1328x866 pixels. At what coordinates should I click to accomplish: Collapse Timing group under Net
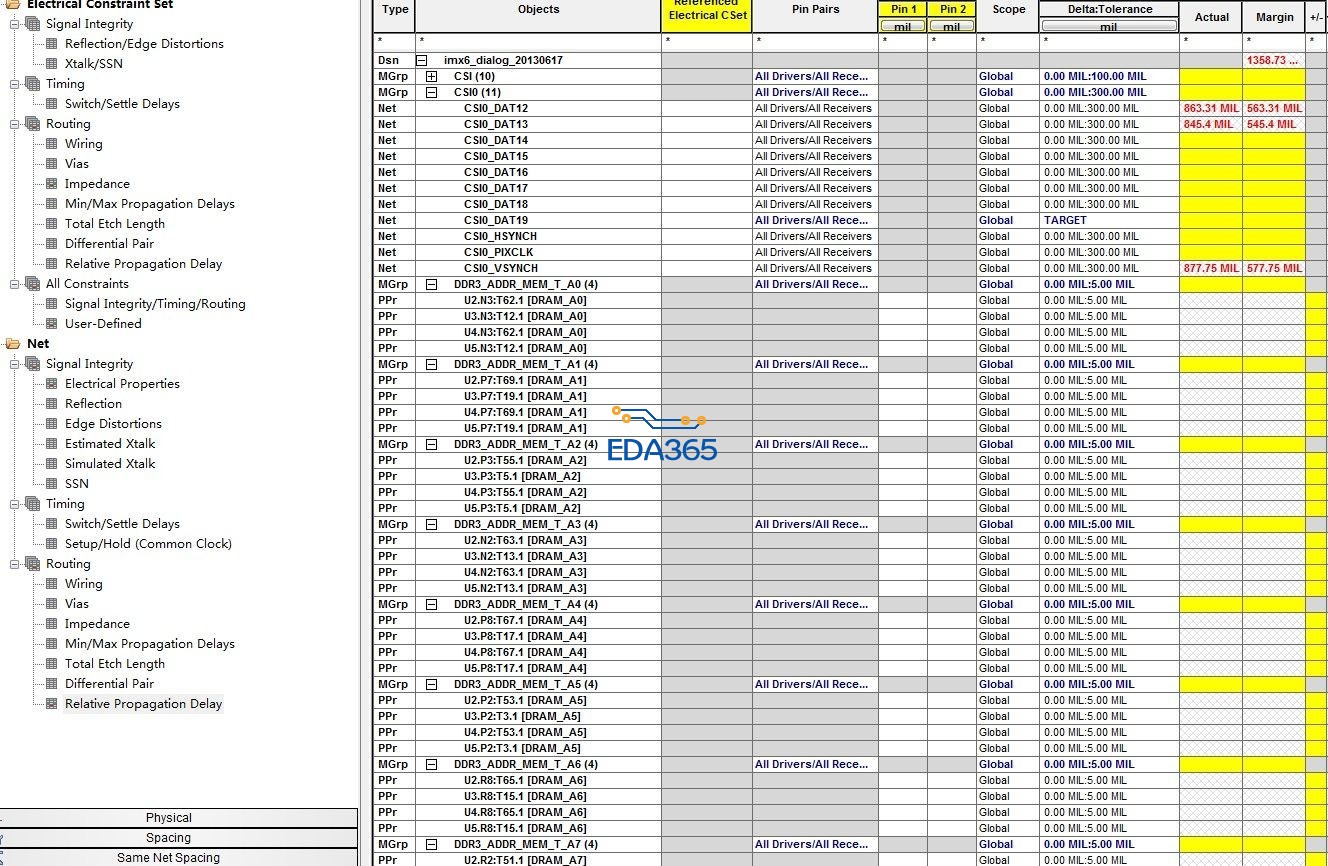click(x=15, y=504)
